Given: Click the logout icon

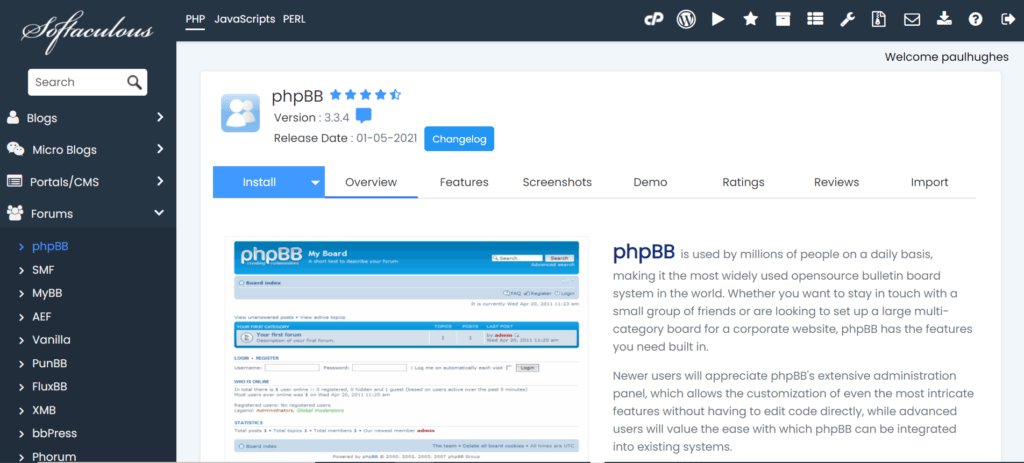Looking at the screenshot, I should (x=1007, y=20).
